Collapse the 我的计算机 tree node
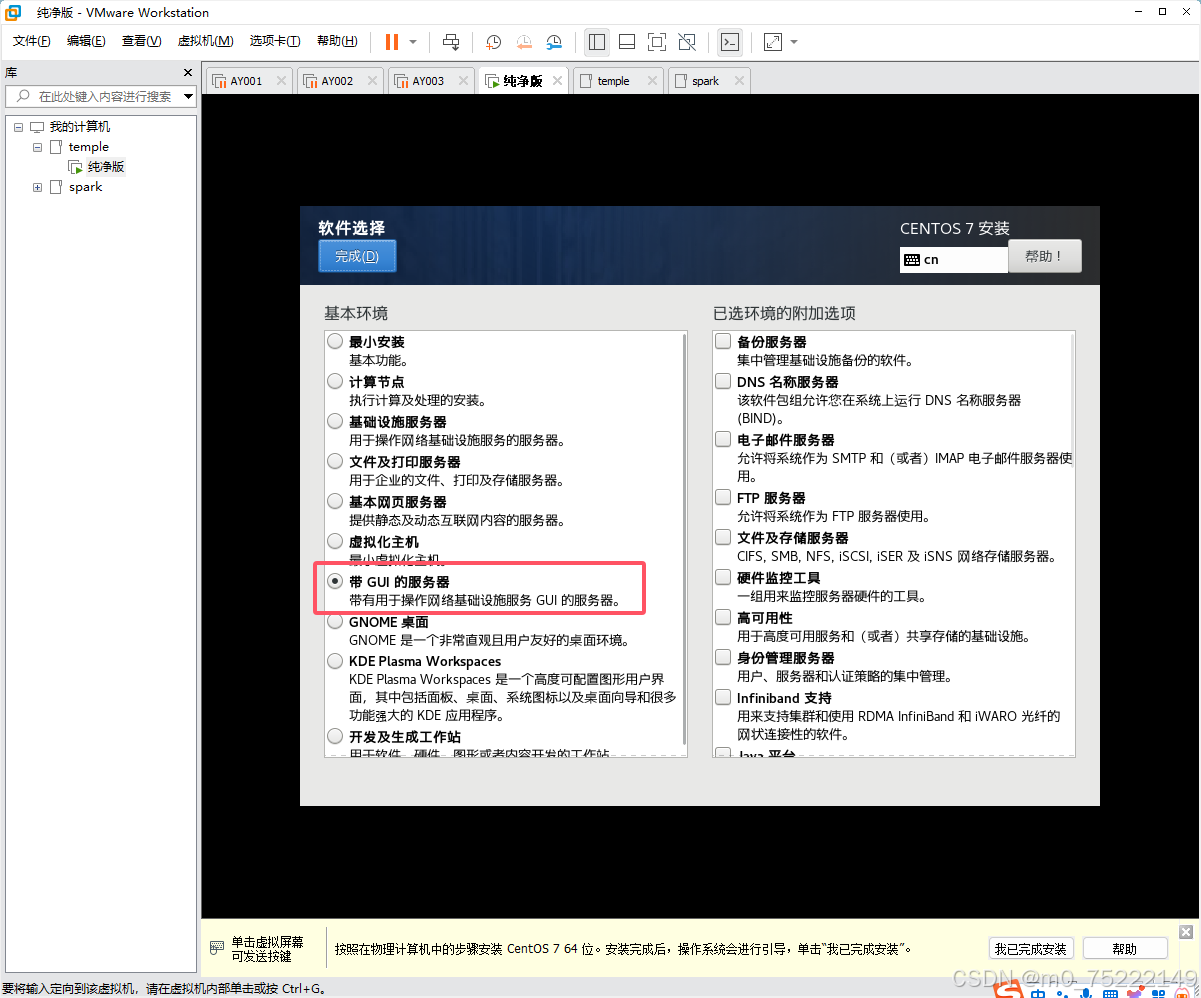Screen dimensions: 1201x998 point(18,127)
